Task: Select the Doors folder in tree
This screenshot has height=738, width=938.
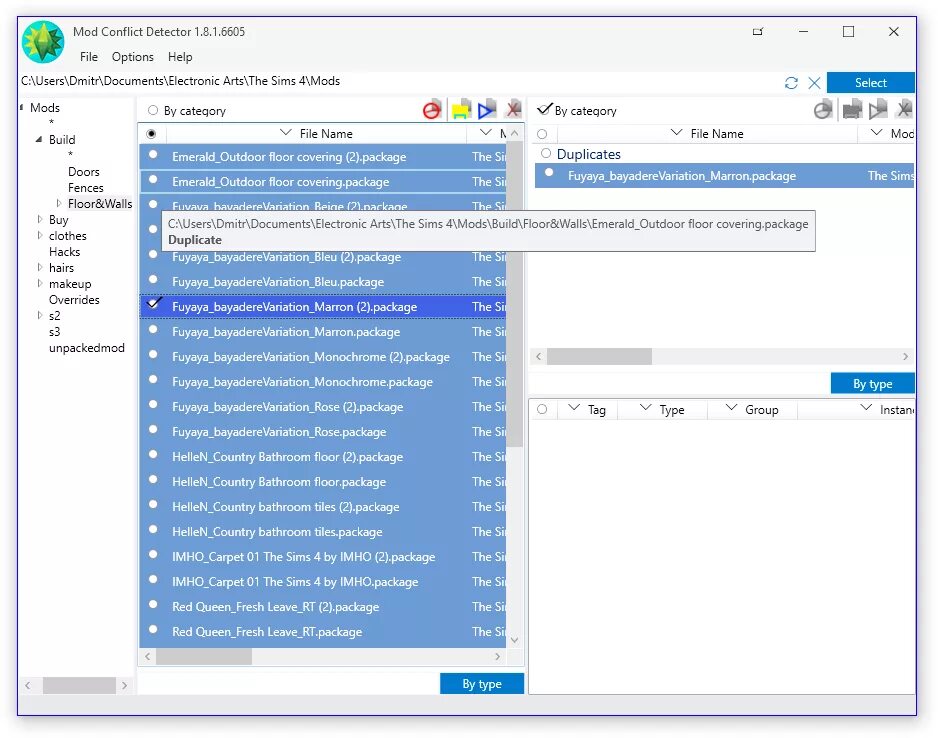Action: point(84,172)
